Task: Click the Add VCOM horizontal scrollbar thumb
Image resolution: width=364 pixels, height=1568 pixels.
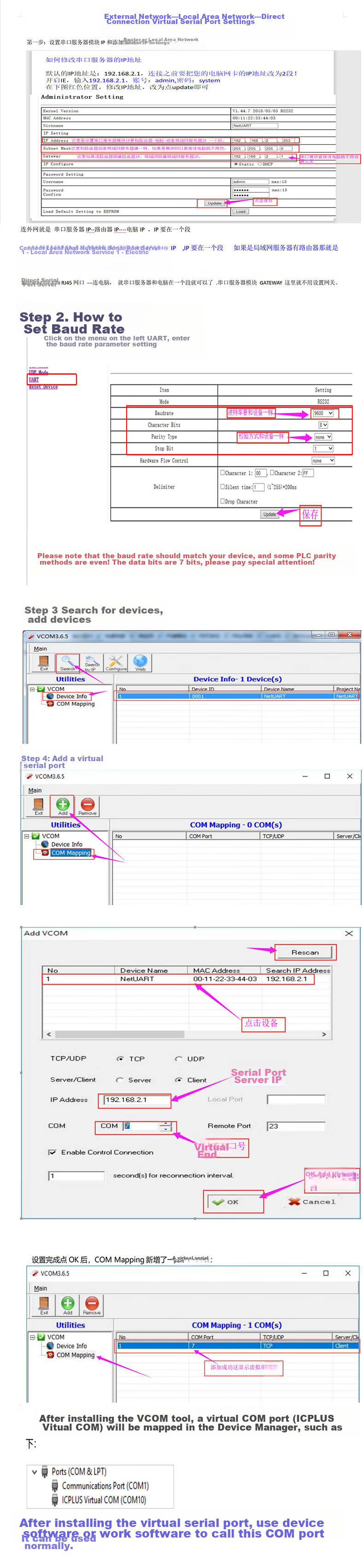Action: point(119,1034)
